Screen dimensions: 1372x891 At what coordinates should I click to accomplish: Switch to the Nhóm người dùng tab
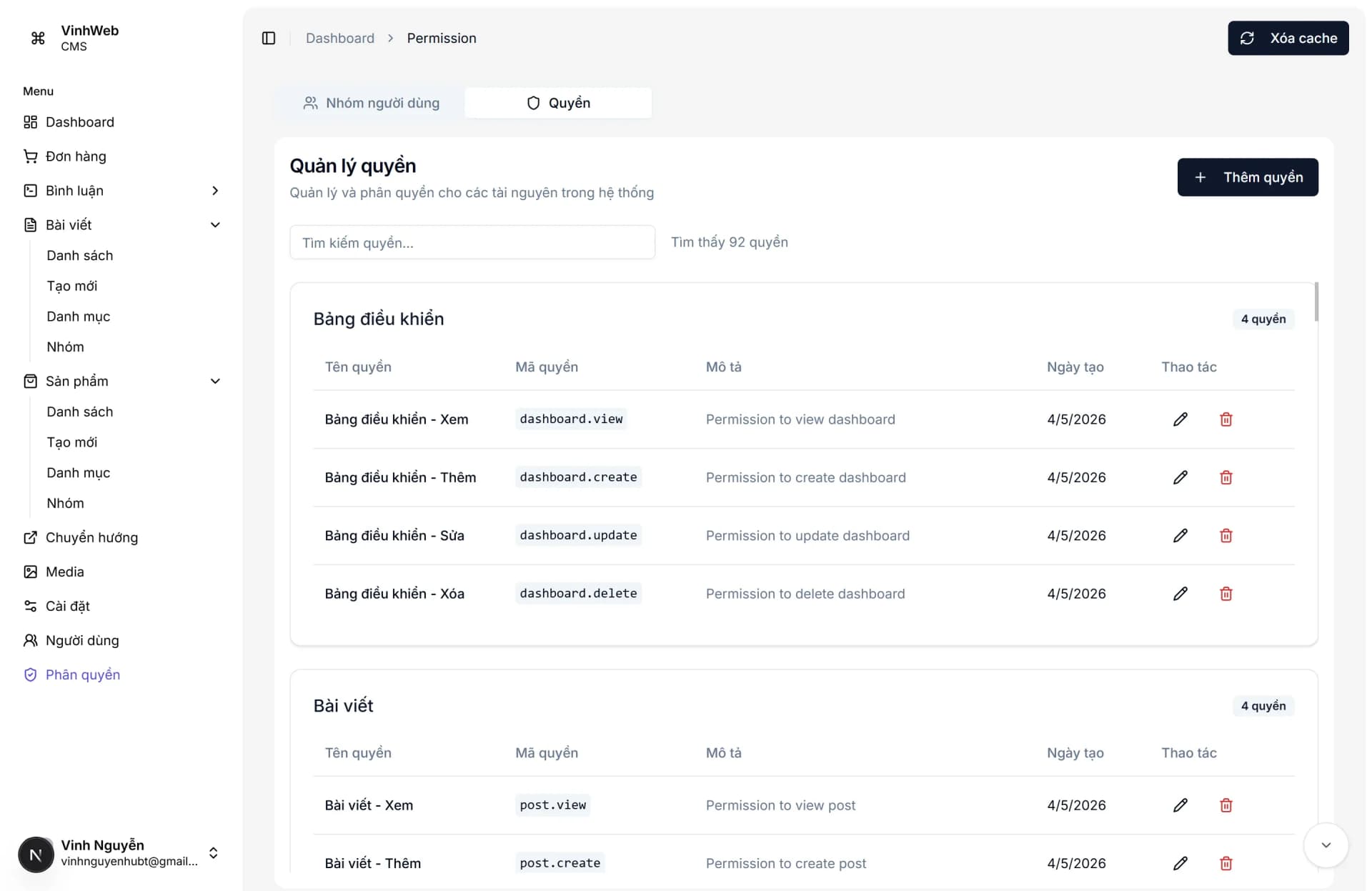click(x=371, y=102)
